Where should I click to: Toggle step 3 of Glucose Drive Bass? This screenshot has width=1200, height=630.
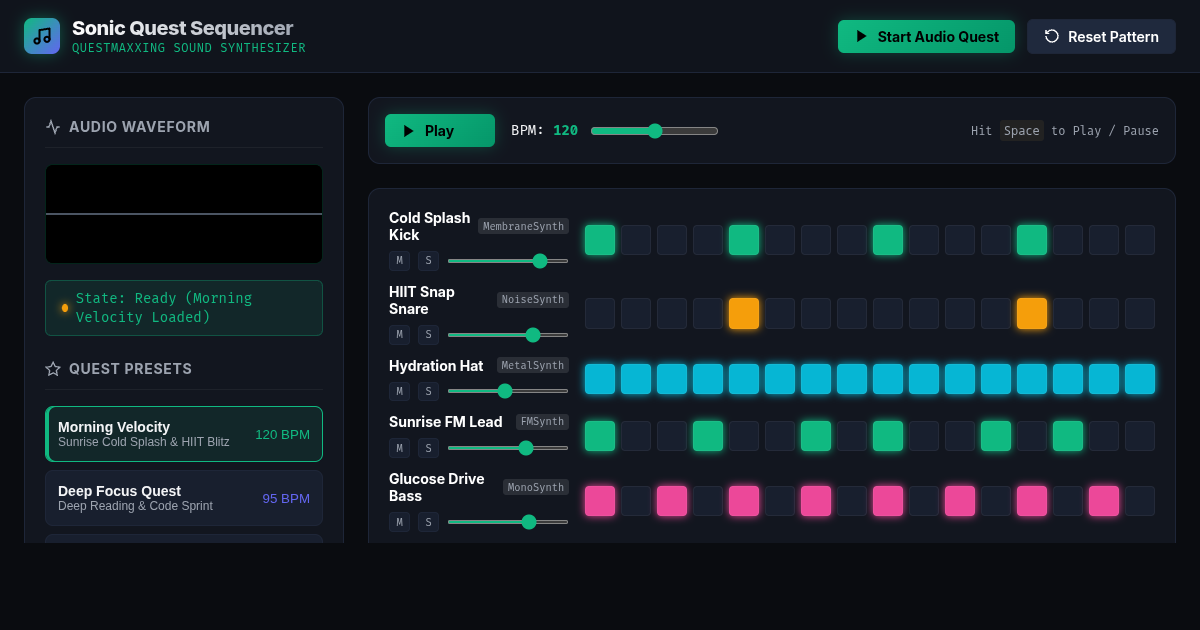tap(672, 501)
